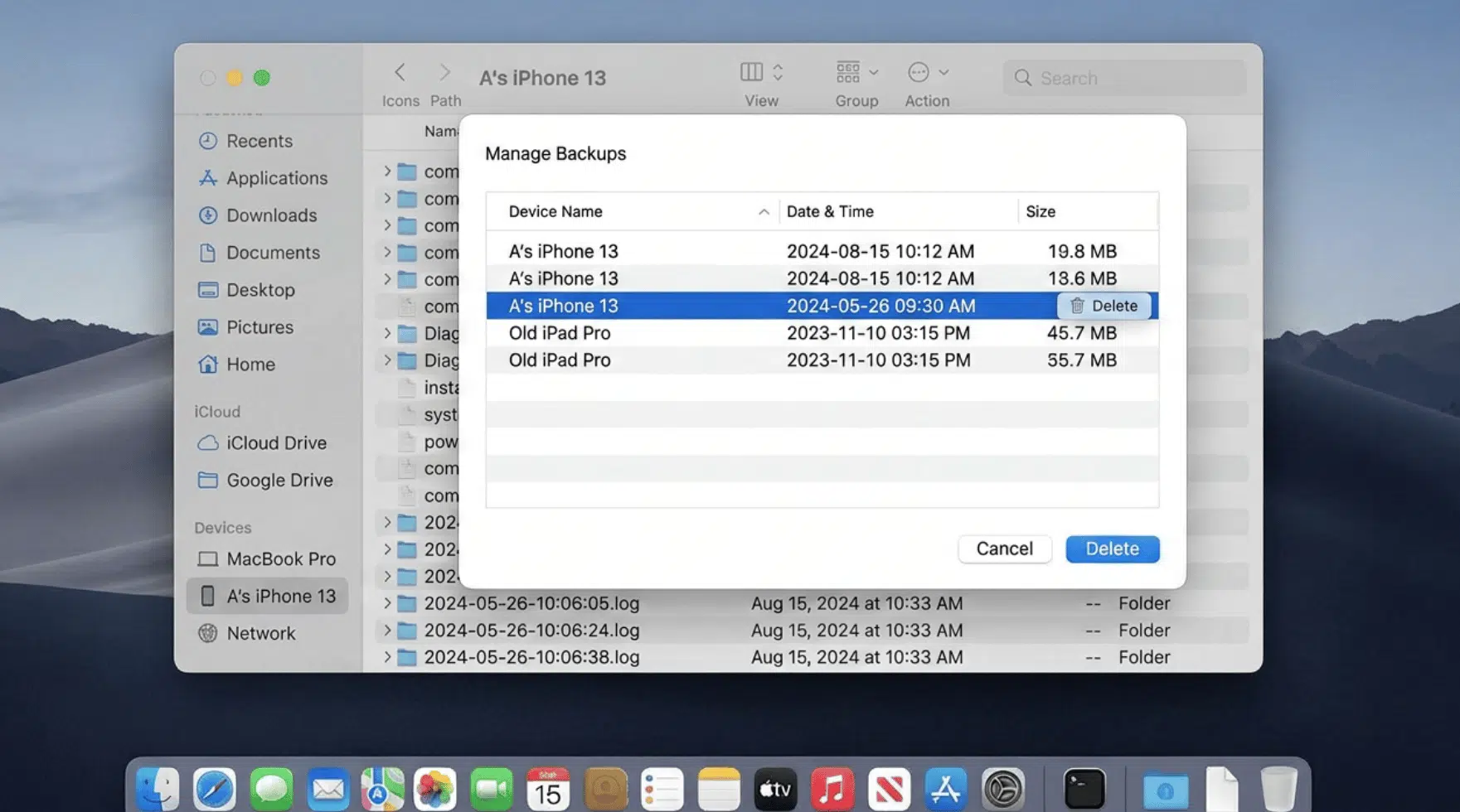The image size is (1460, 812).
Task: Open Finder from the Dock
Action: (x=158, y=788)
